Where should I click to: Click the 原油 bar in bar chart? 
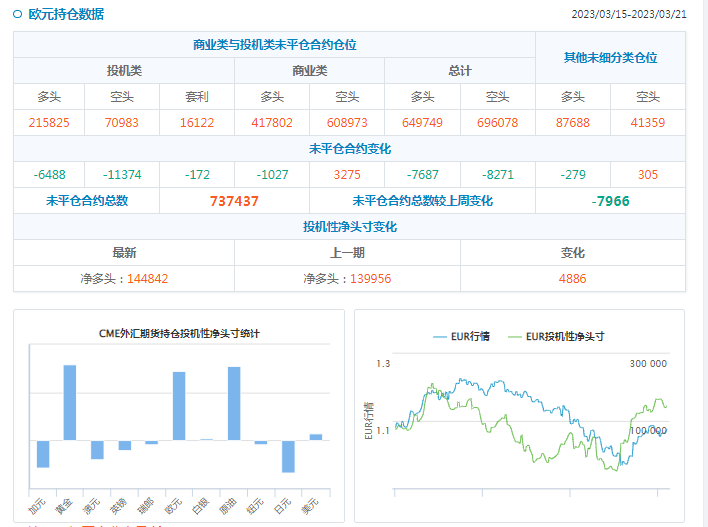233,403
